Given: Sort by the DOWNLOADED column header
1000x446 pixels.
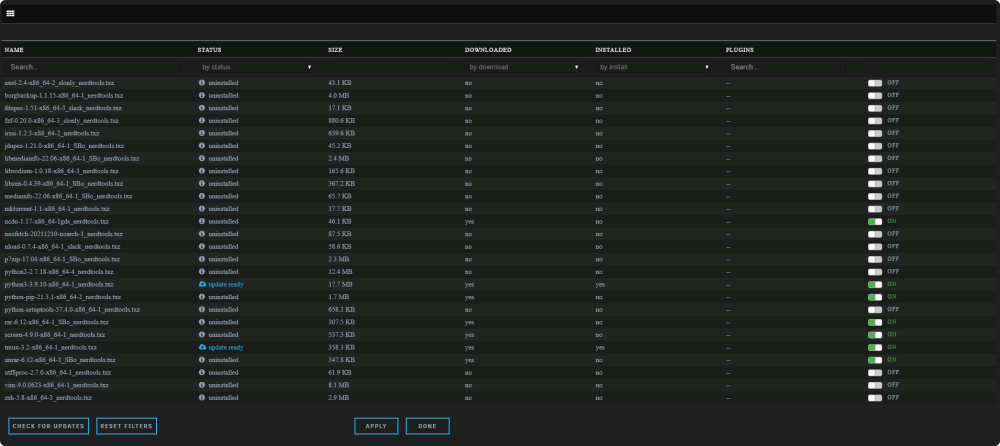Looking at the screenshot, I should click(488, 50).
